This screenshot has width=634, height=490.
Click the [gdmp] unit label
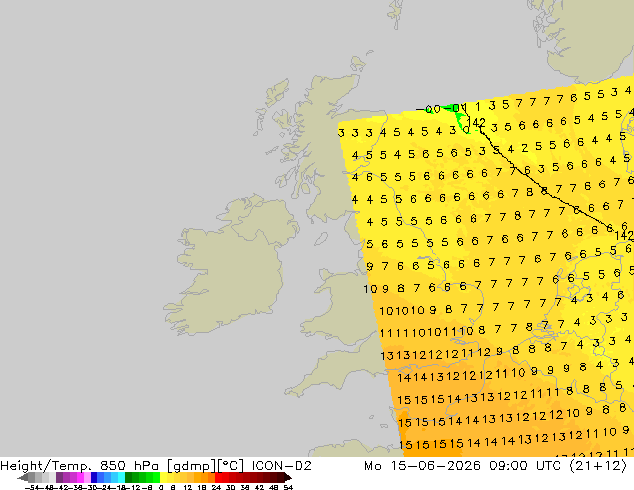[x=192, y=466]
